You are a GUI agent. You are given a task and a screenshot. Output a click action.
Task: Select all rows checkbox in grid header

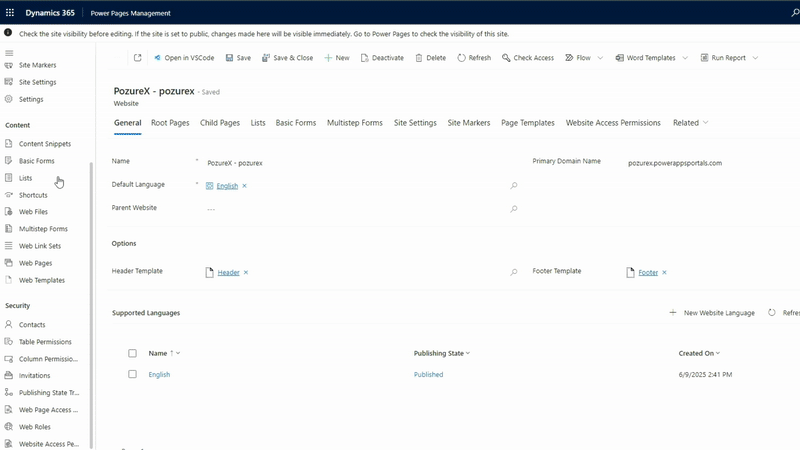pyautogui.click(x=133, y=354)
